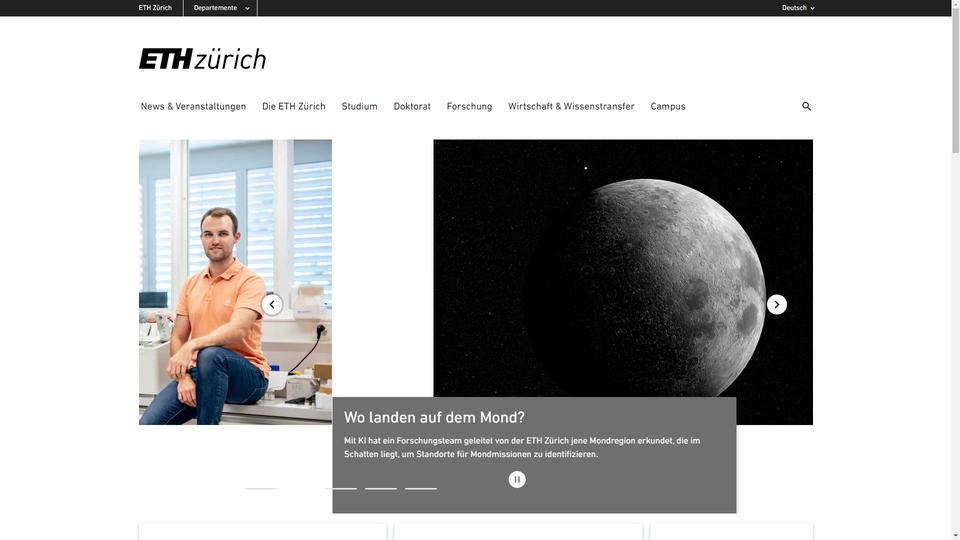
Task: Open the search magnifier icon
Action: [x=806, y=107]
